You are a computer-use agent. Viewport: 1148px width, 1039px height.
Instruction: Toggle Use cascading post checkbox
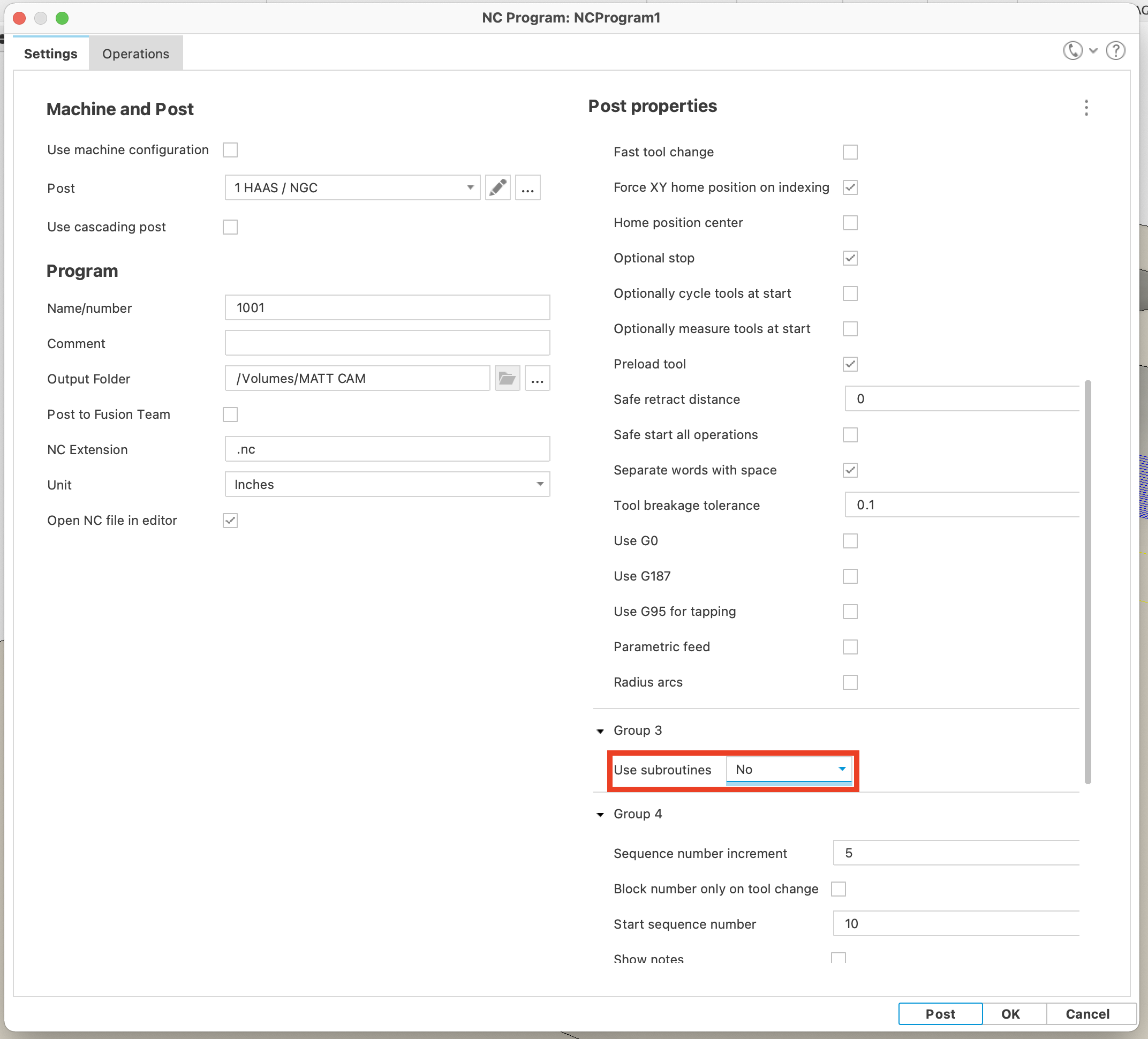tap(230, 227)
